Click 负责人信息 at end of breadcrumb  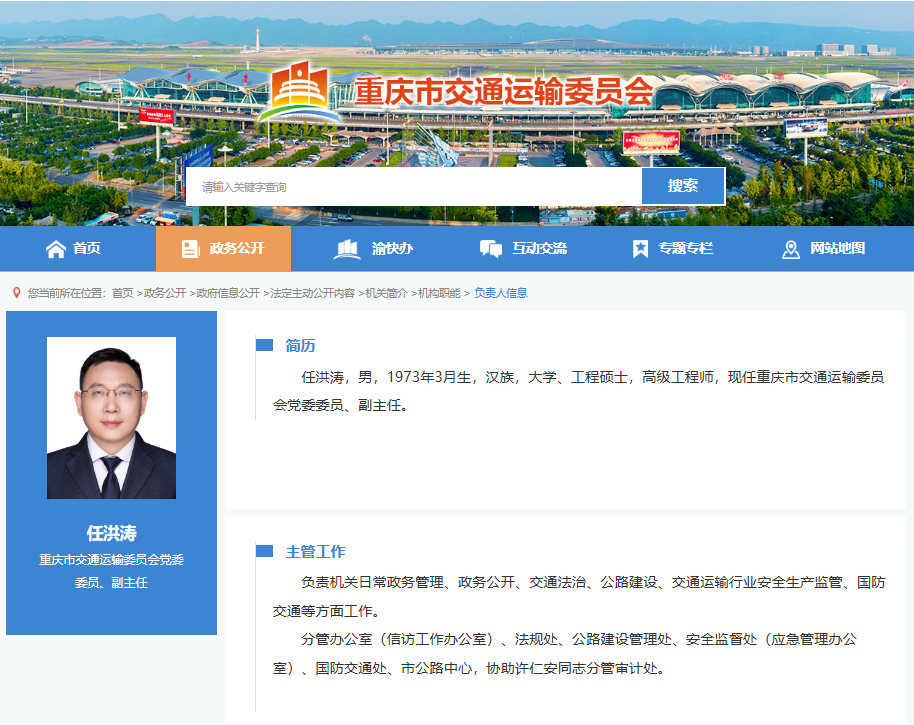click(x=500, y=293)
